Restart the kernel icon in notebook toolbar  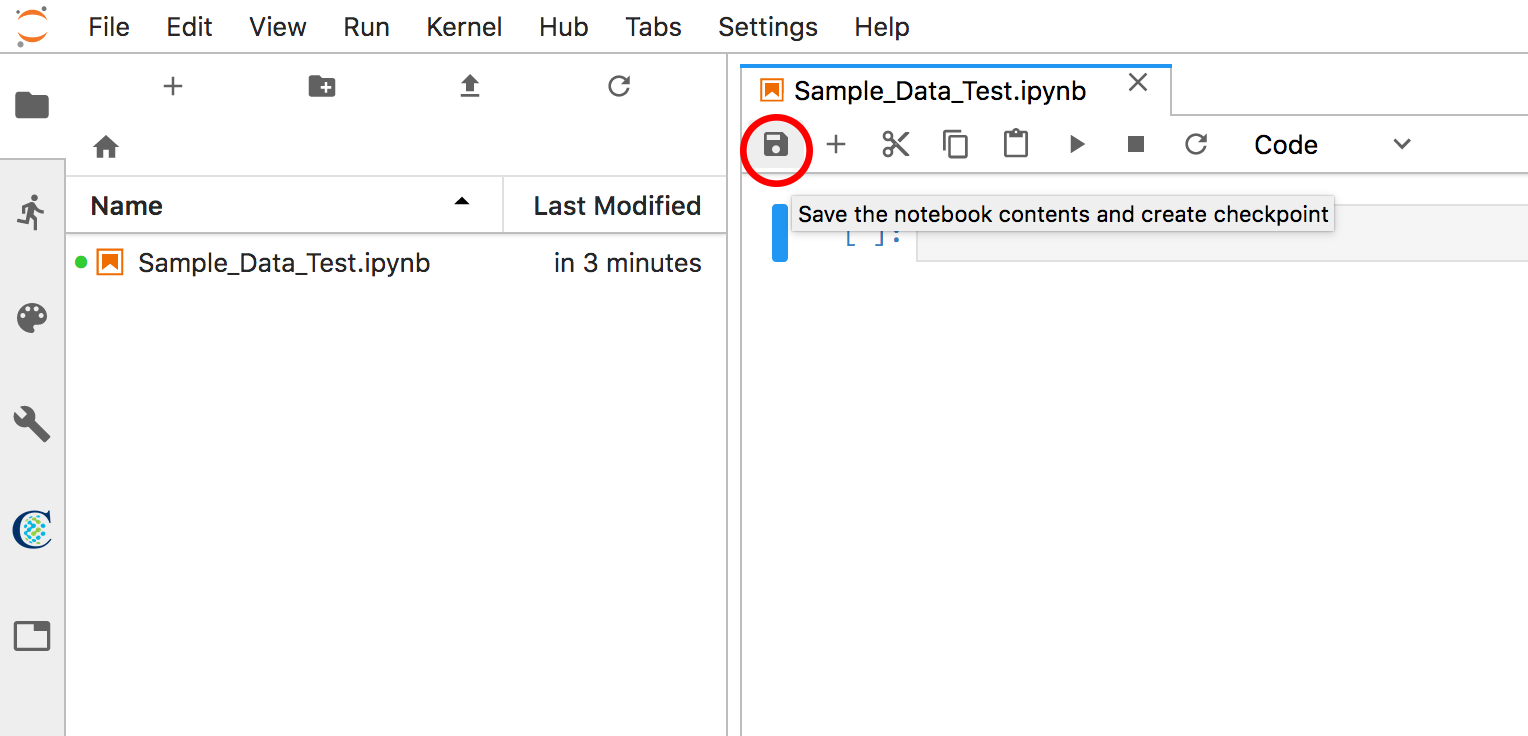click(x=1196, y=145)
